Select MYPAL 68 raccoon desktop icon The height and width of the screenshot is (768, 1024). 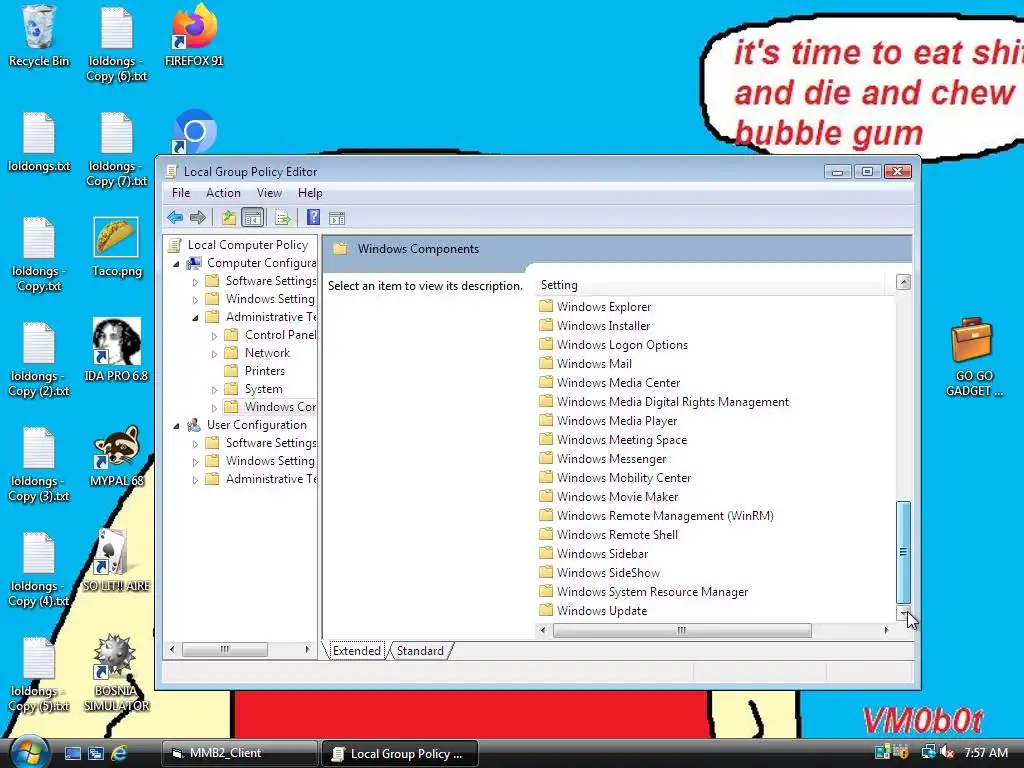click(x=116, y=456)
